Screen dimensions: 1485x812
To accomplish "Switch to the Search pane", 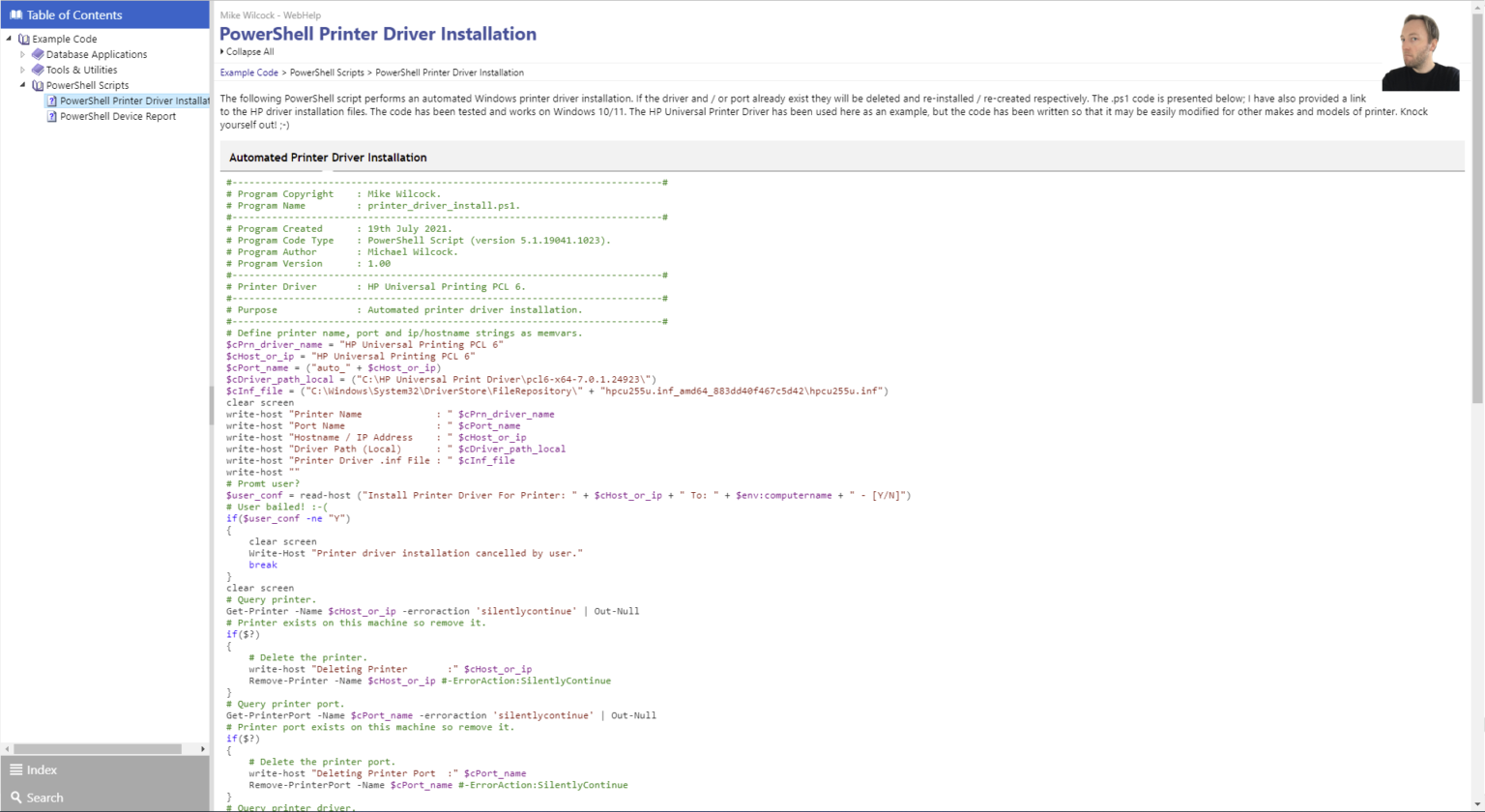I will pyautogui.click(x=45, y=797).
